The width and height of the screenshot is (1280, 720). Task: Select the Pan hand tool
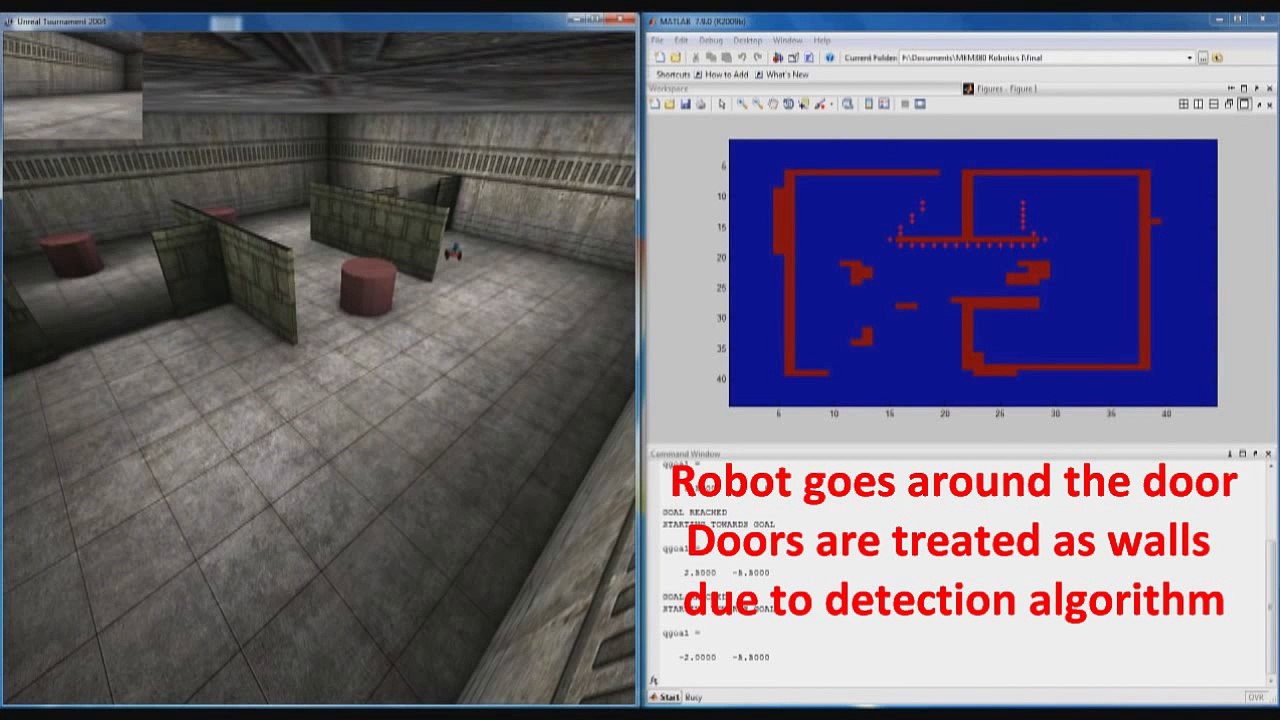click(773, 104)
